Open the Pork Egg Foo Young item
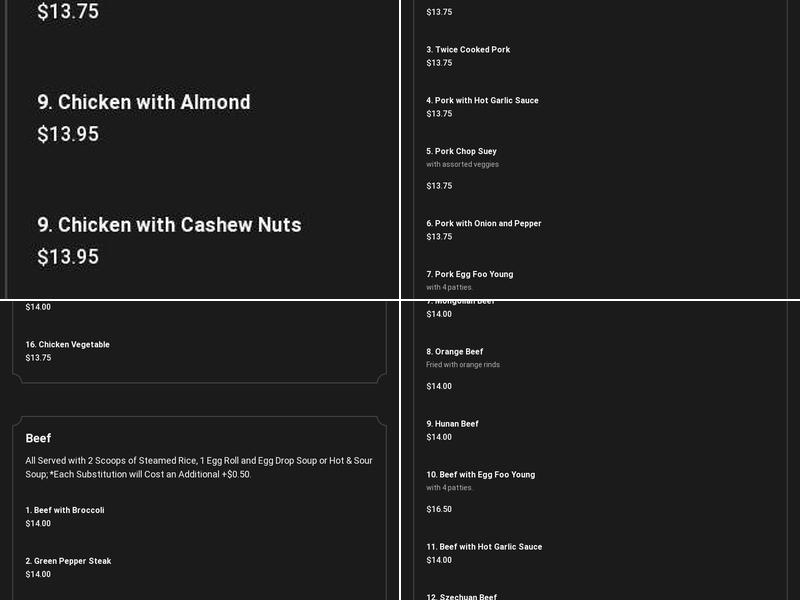This screenshot has width=800, height=600. pos(469,274)
